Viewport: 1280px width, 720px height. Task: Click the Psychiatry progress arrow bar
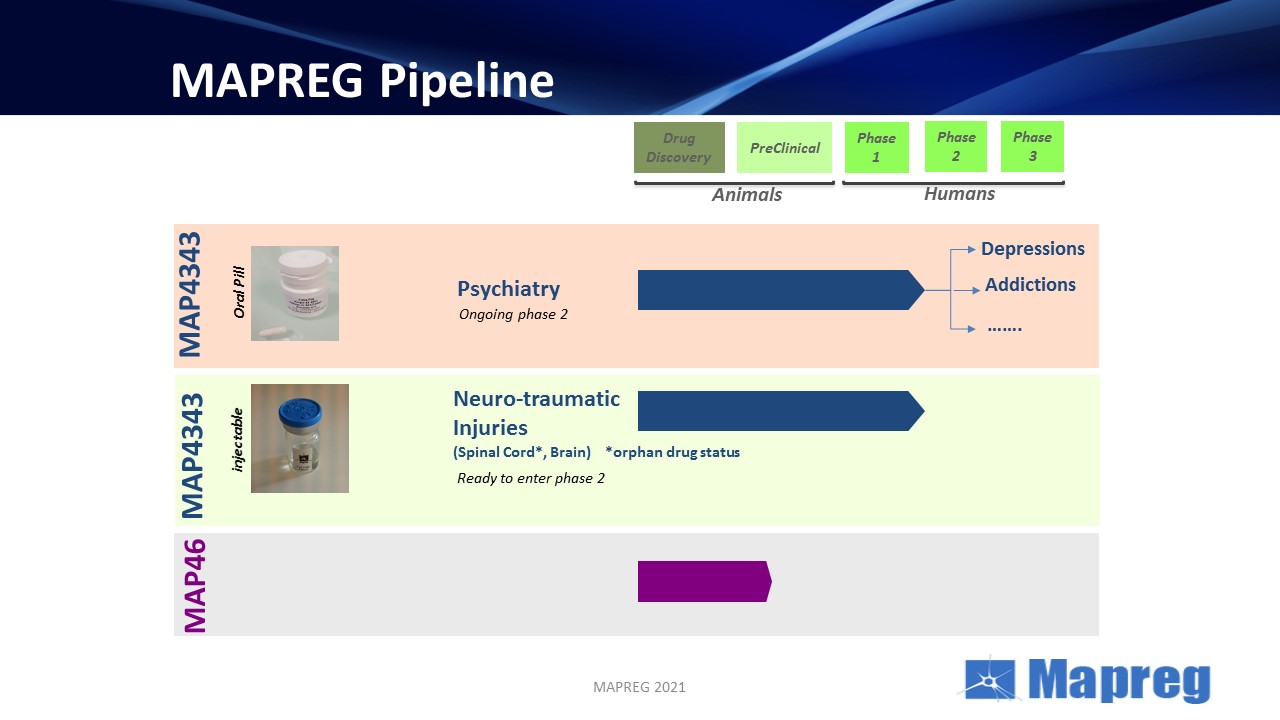(781, 290)
